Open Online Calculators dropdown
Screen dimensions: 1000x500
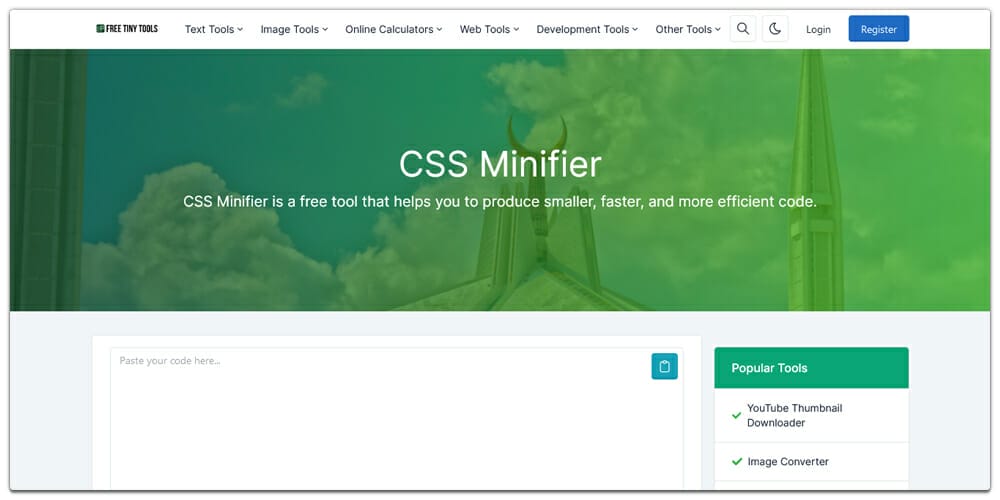[x=393, y=29]
